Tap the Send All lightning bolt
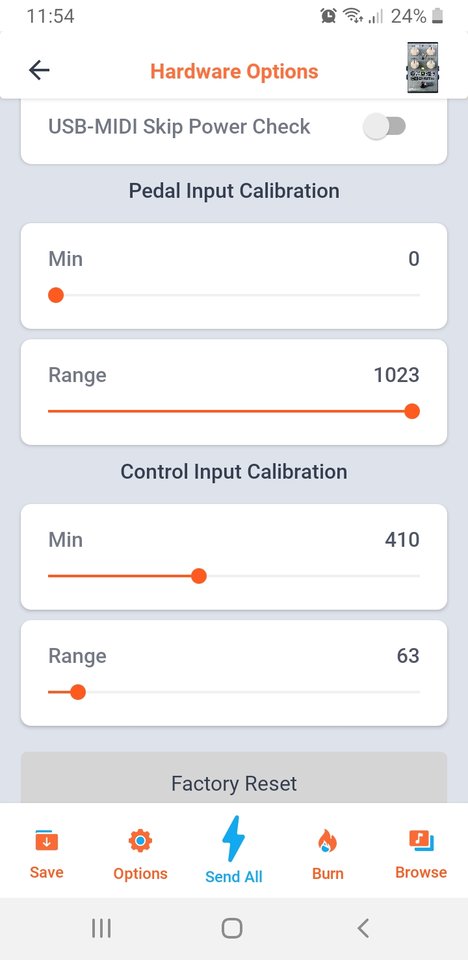 (233, 839)
